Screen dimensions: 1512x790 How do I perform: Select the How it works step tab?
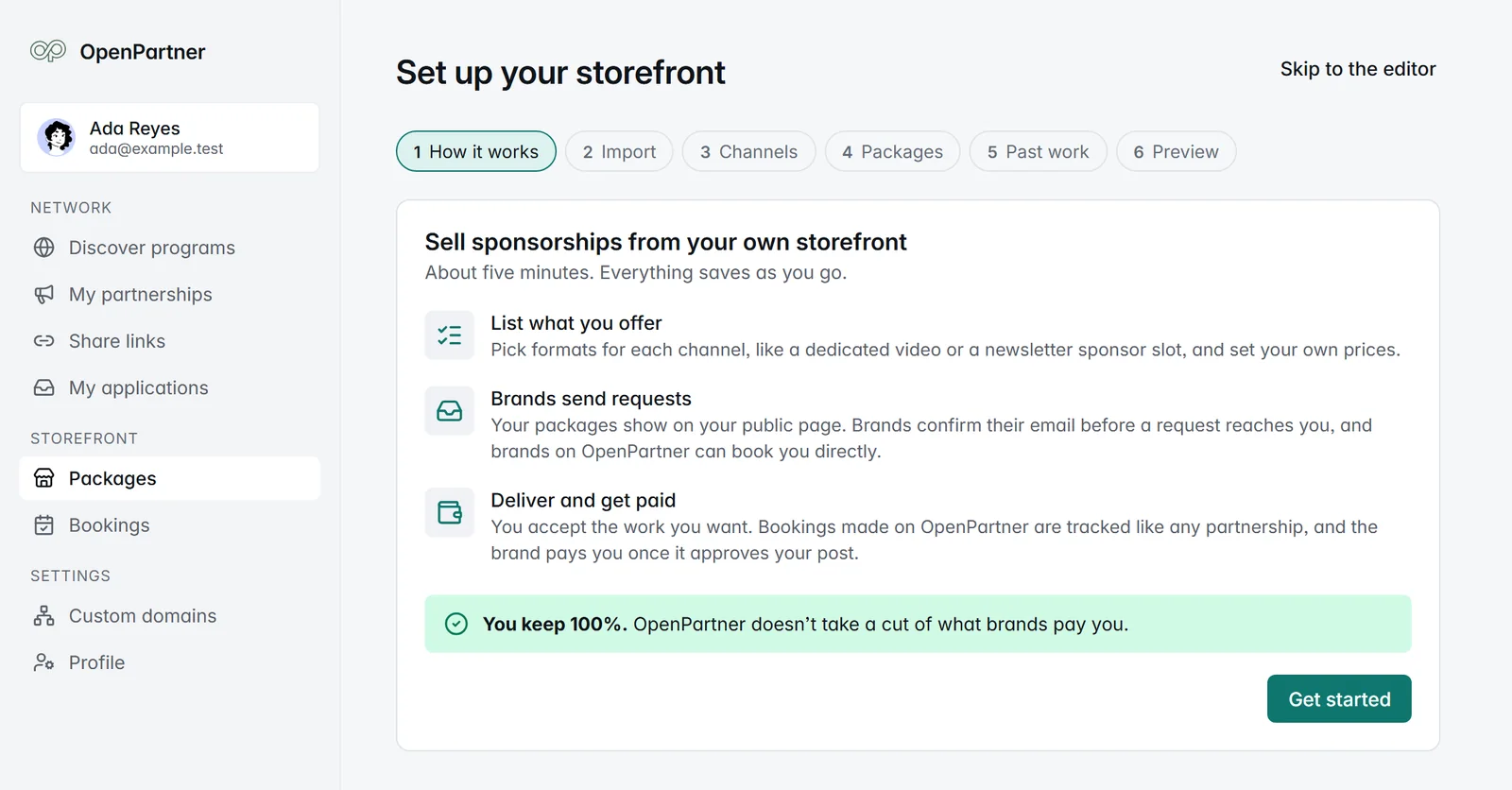[476, 151]
